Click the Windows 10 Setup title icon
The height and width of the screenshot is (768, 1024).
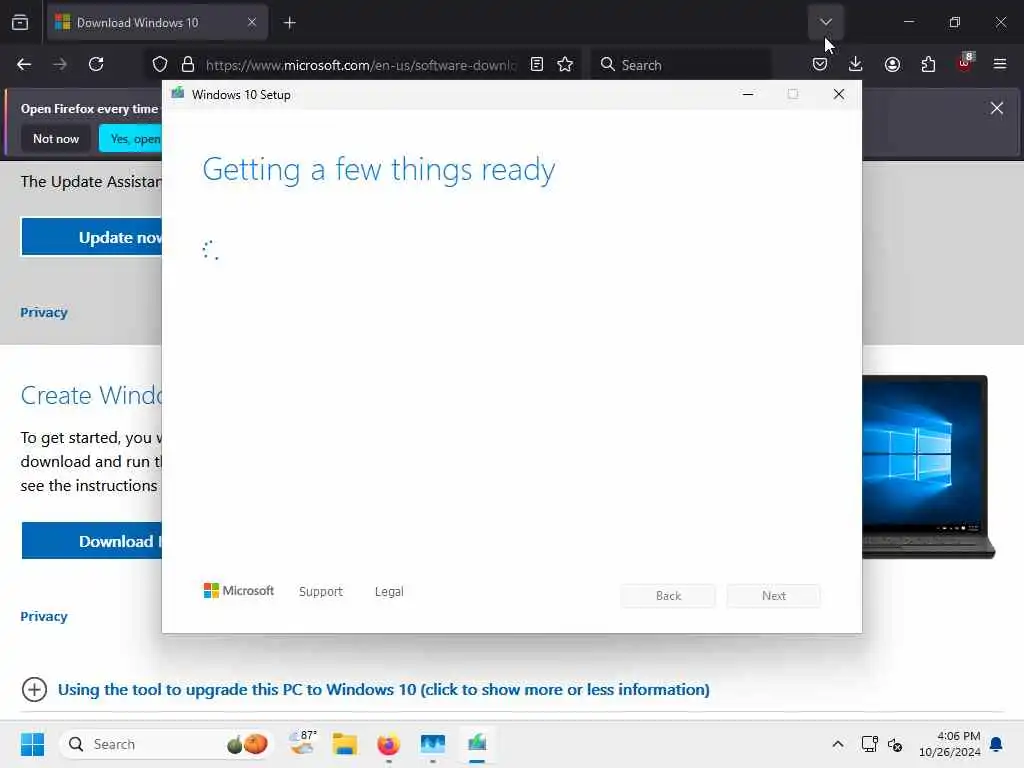[x=178, y=94]
